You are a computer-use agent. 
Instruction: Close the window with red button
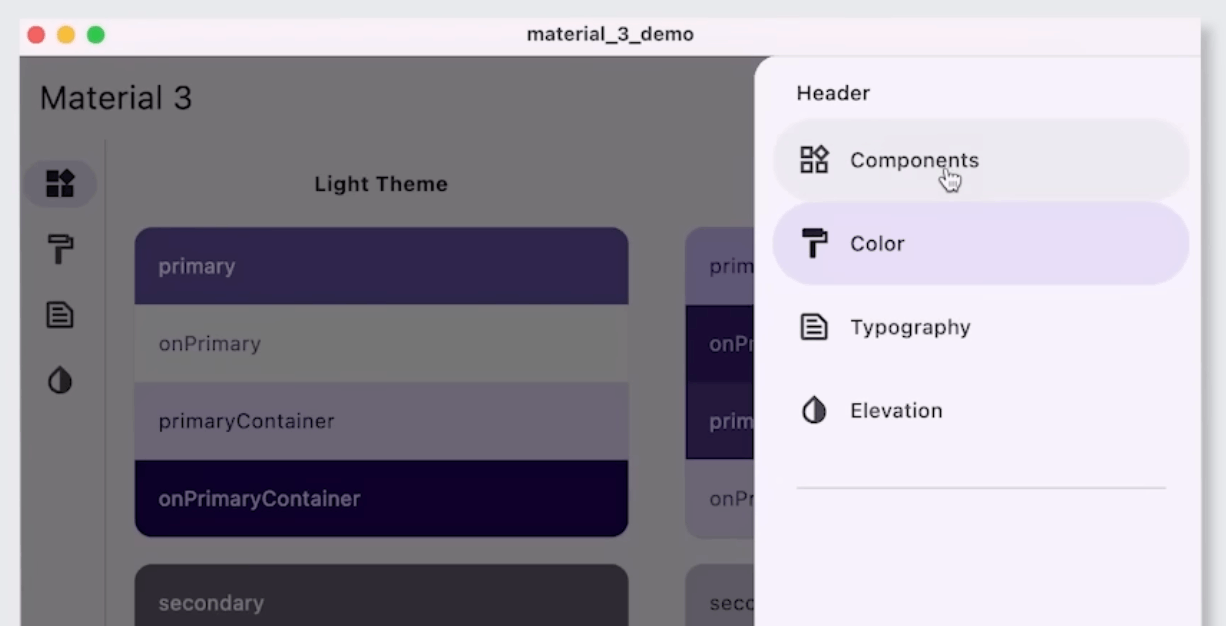coord(36,35)
